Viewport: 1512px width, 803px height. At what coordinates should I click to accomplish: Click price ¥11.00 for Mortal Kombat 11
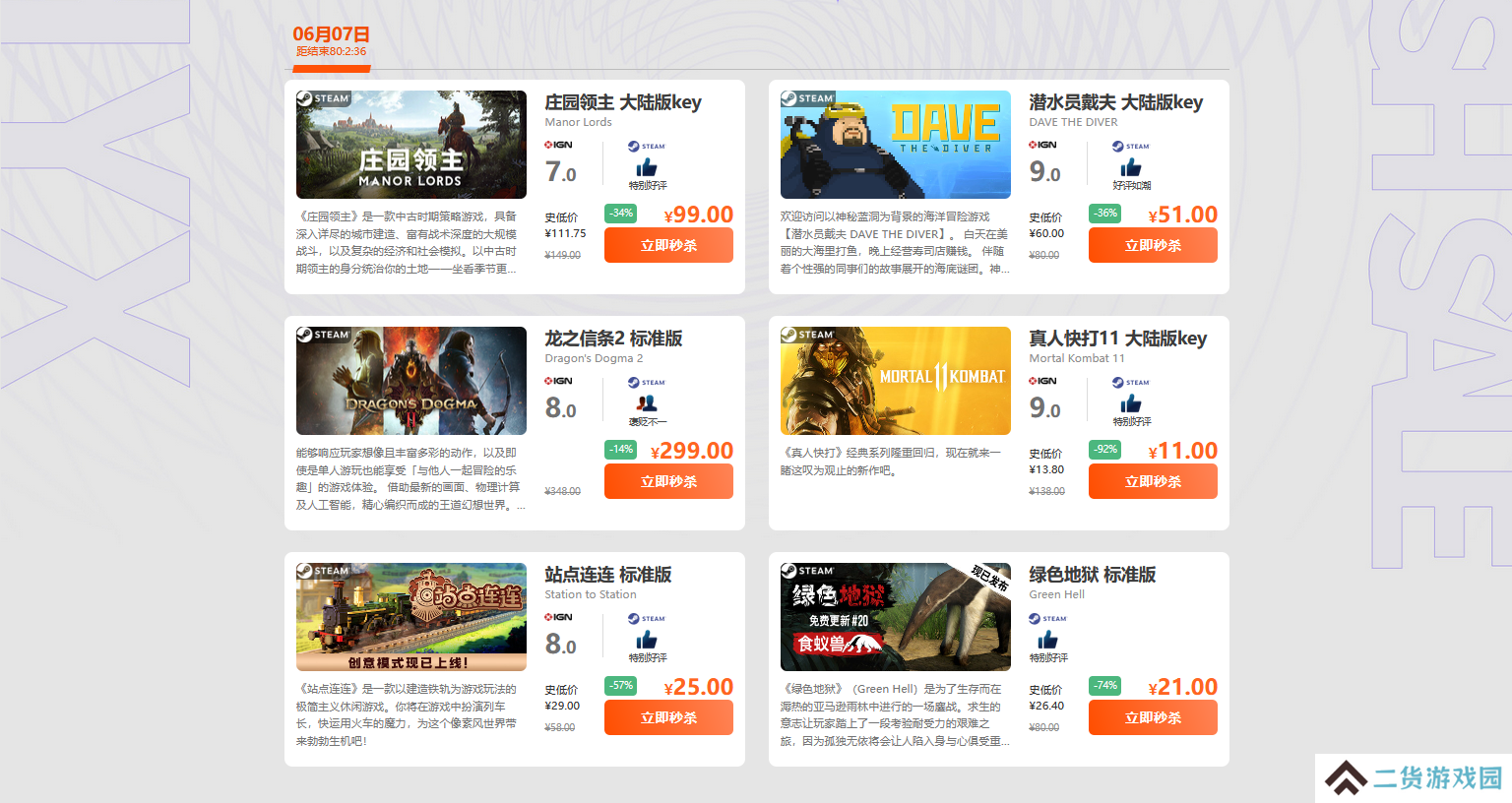pos(1183,451)
